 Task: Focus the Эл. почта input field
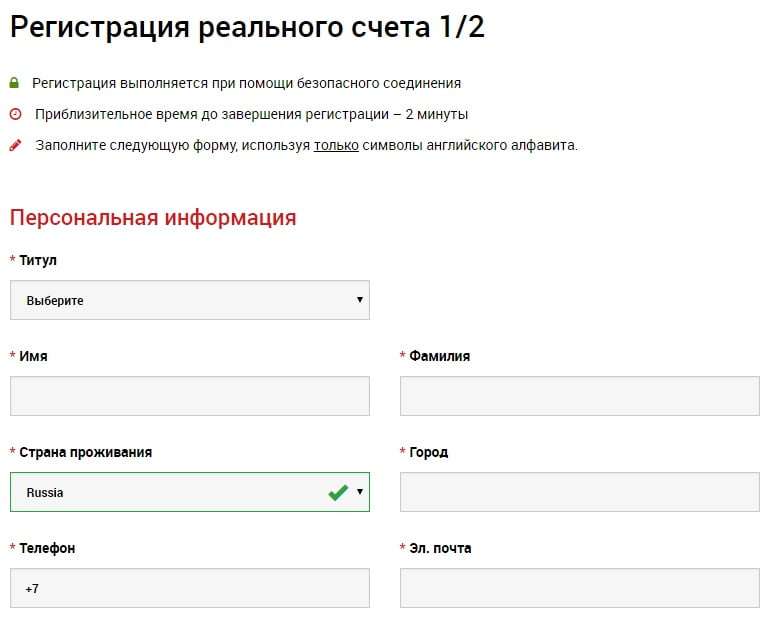(580, 588)
